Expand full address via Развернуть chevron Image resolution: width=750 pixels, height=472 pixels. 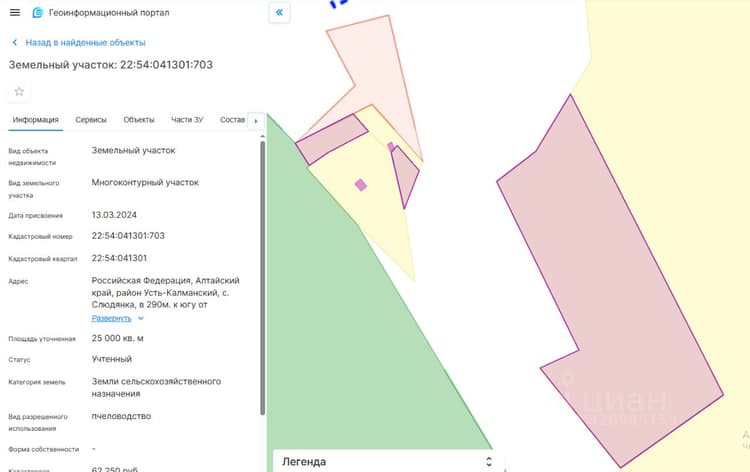point(141,318)
